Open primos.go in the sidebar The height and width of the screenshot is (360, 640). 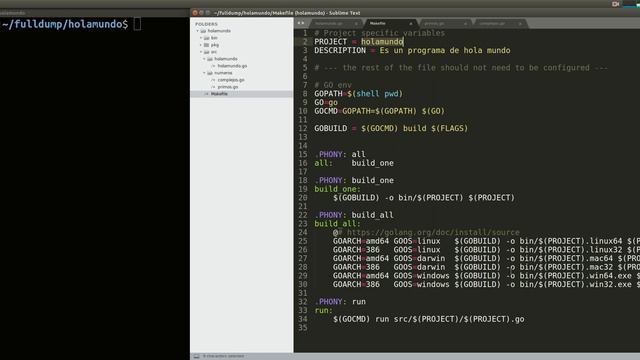pos(228,87)
